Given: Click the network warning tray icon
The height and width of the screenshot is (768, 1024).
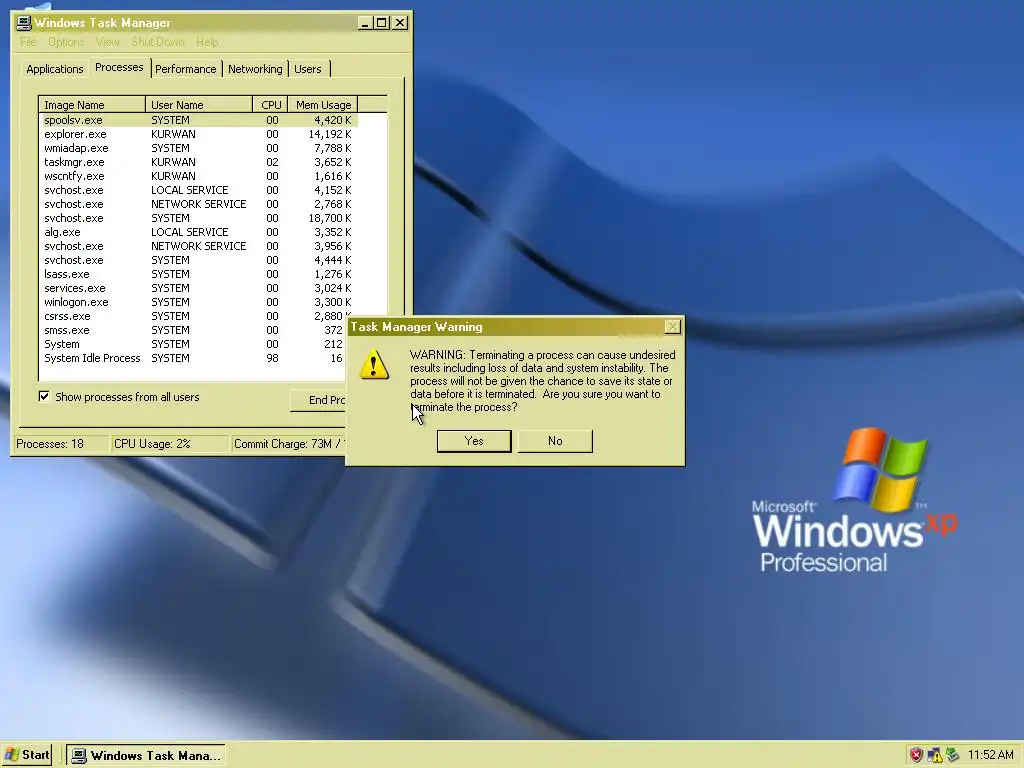Looking at the screenshot, I should 935,756.
